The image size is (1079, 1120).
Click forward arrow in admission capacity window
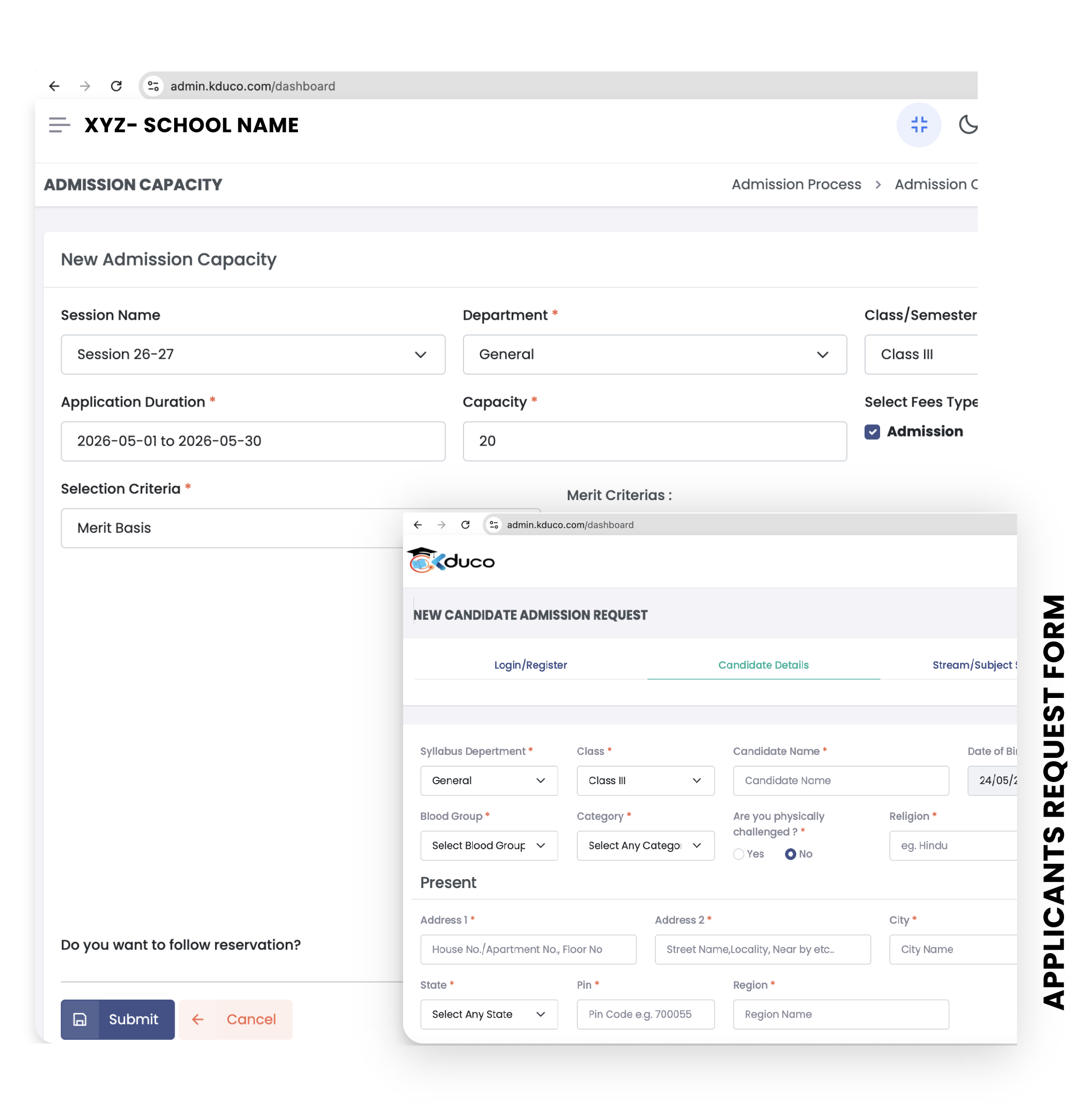pyautogui.click(x=85, y=86)
